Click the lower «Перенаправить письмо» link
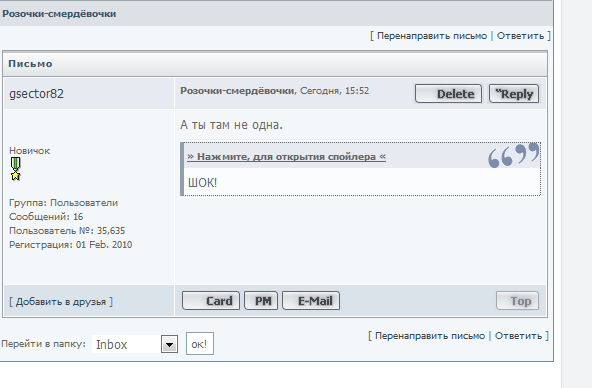The image size is (592, 388). (x=430, y=336)
